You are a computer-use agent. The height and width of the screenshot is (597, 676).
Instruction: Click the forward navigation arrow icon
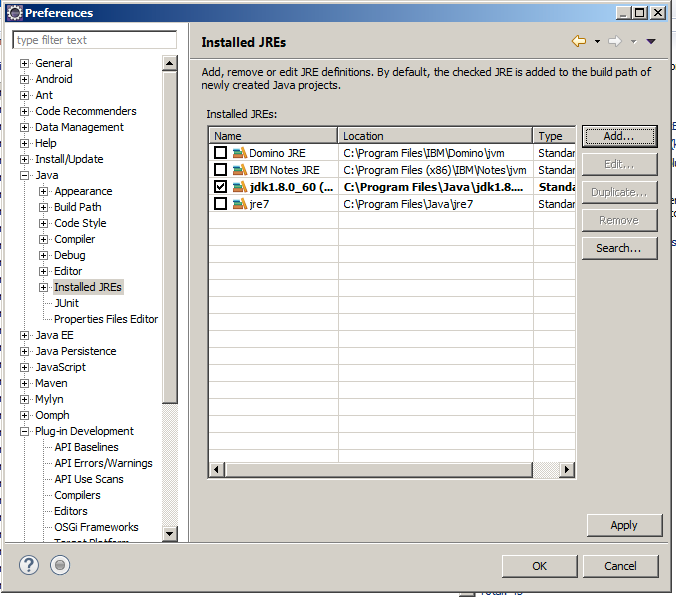pyautogui.click(x=614, y=41)
